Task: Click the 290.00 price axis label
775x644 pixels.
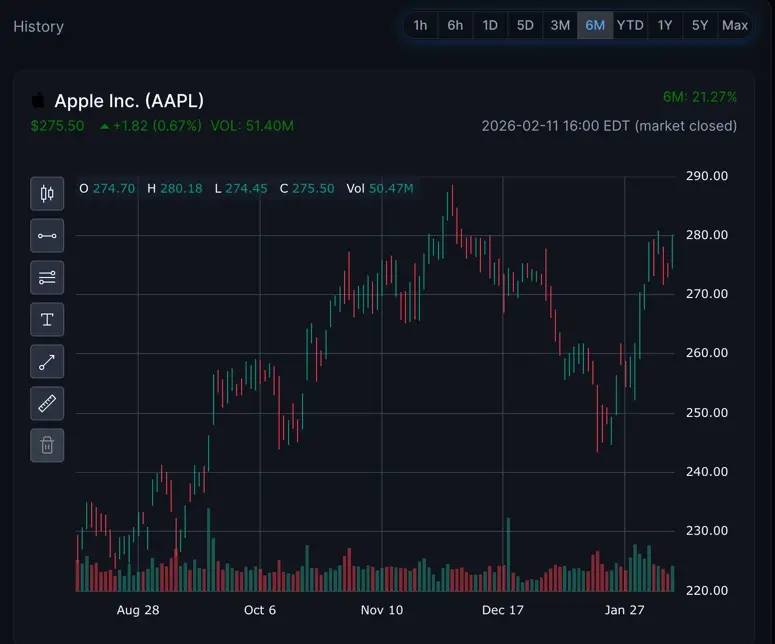Action: tap(707, 176)
